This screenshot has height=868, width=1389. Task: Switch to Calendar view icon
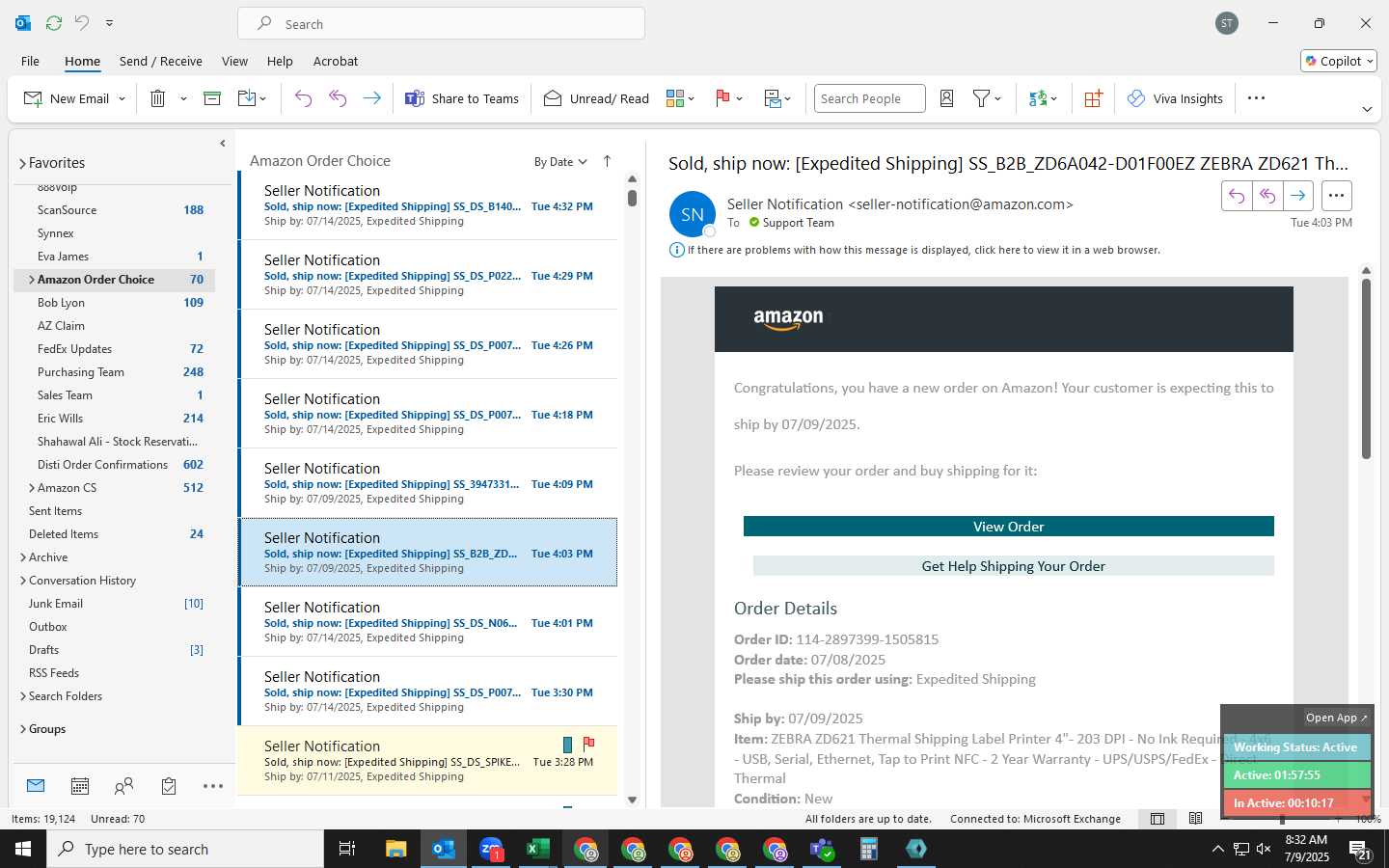(80, 786)
